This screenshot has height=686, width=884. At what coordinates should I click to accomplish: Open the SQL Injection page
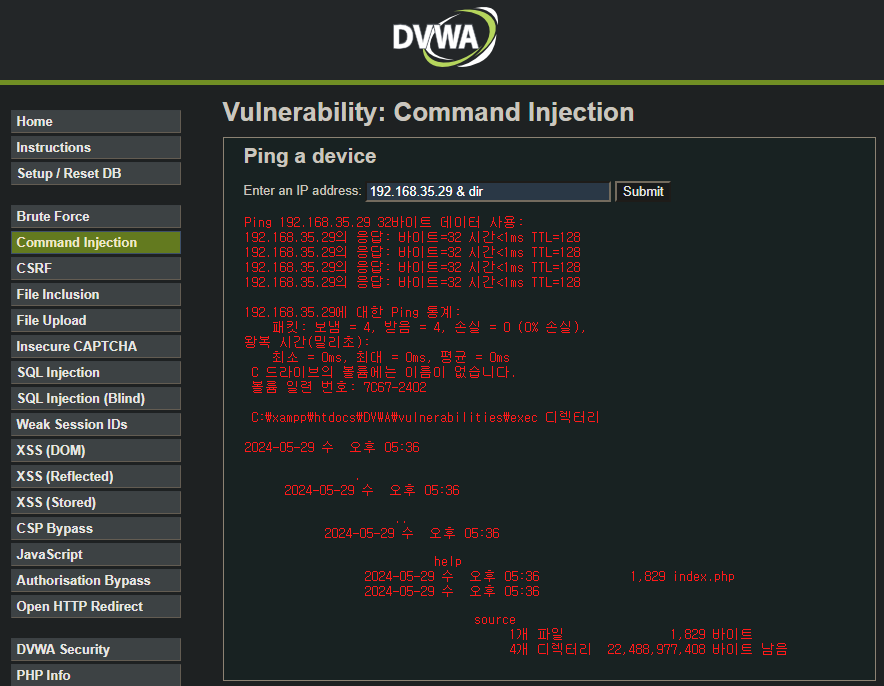coord(96,372)
